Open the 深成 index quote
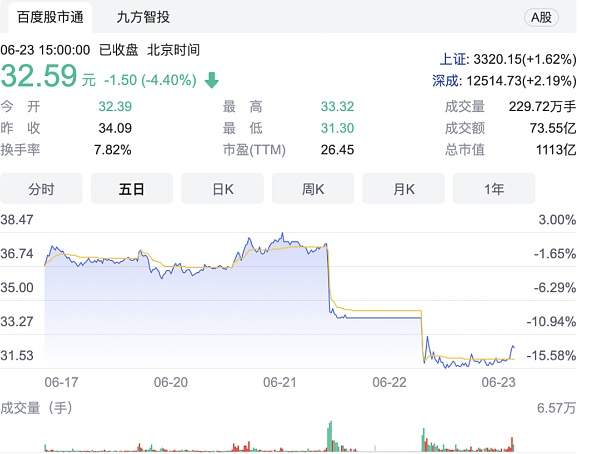The width and height of the screenshot is (589, 454). (x=504, y=81)
